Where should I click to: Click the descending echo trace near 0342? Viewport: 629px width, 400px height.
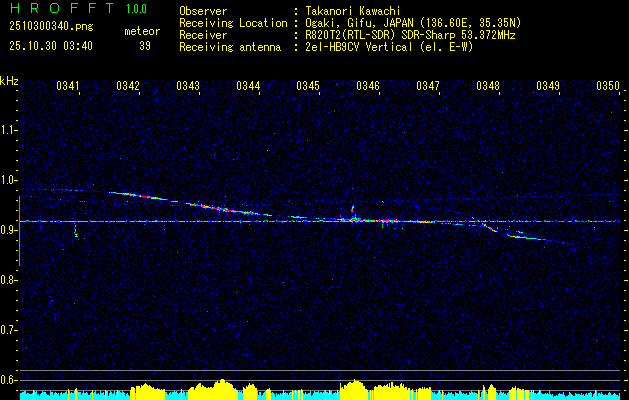[x=138, y=195]
